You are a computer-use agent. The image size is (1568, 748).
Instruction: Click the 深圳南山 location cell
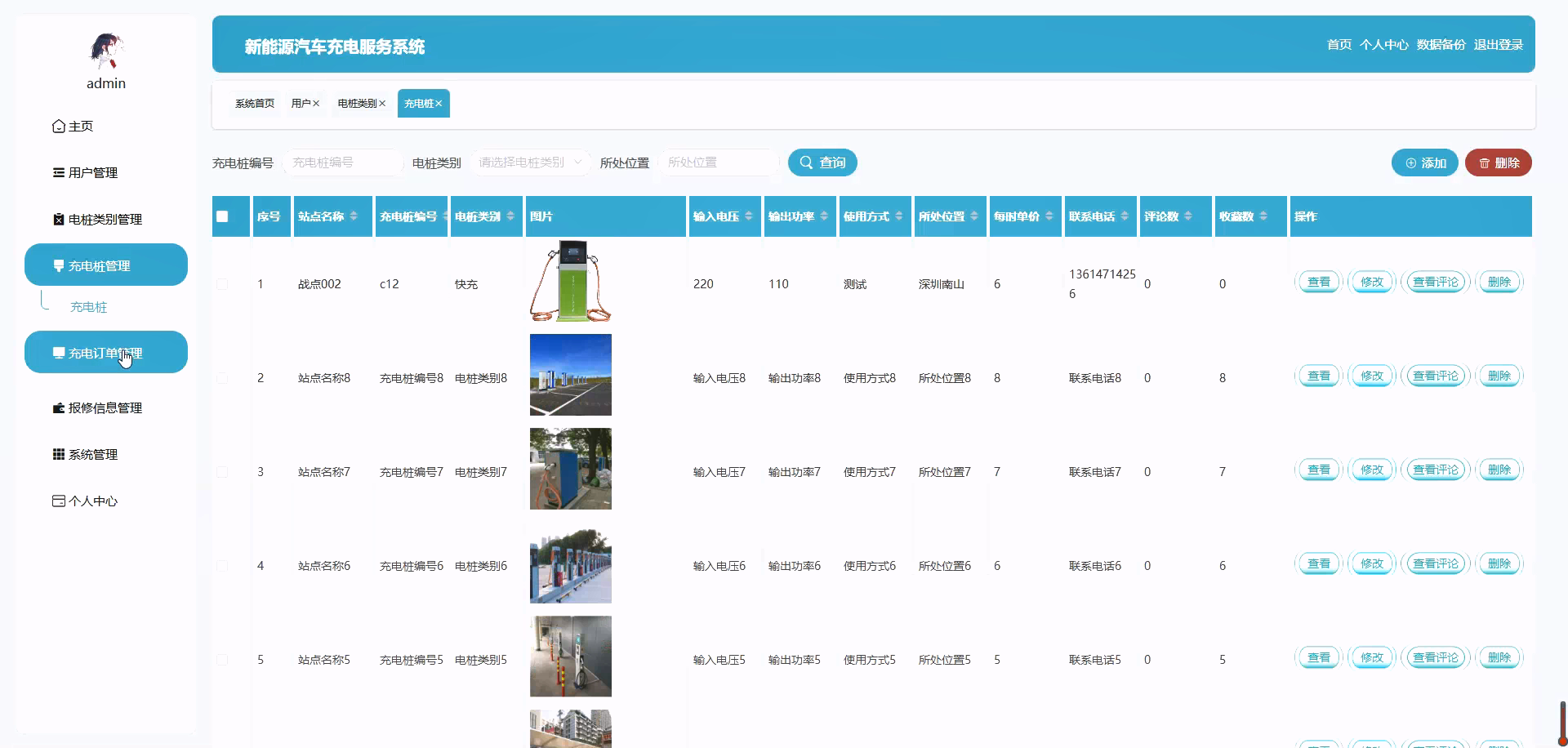point(942,284)
